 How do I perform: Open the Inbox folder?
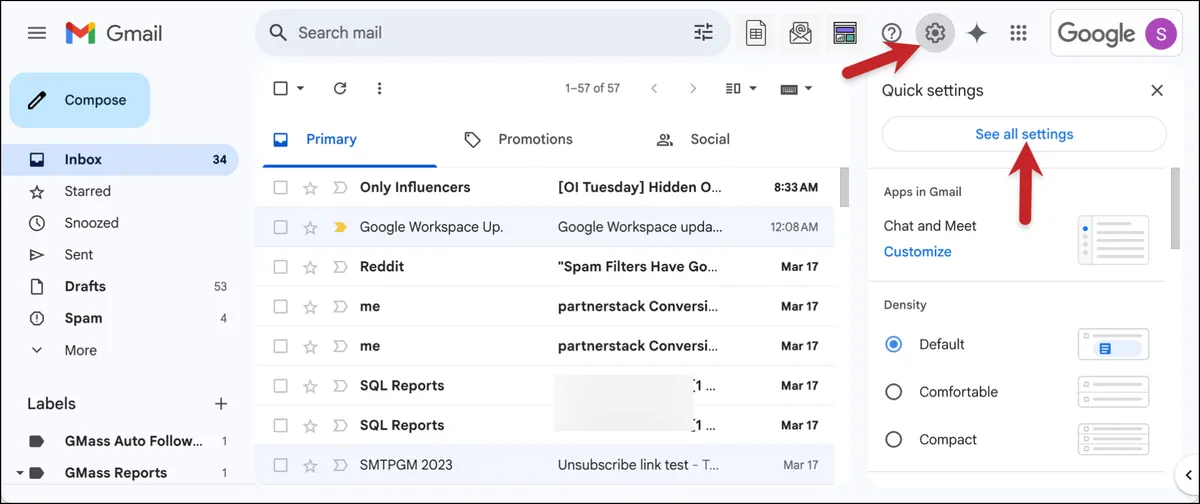tap(120, 159)
